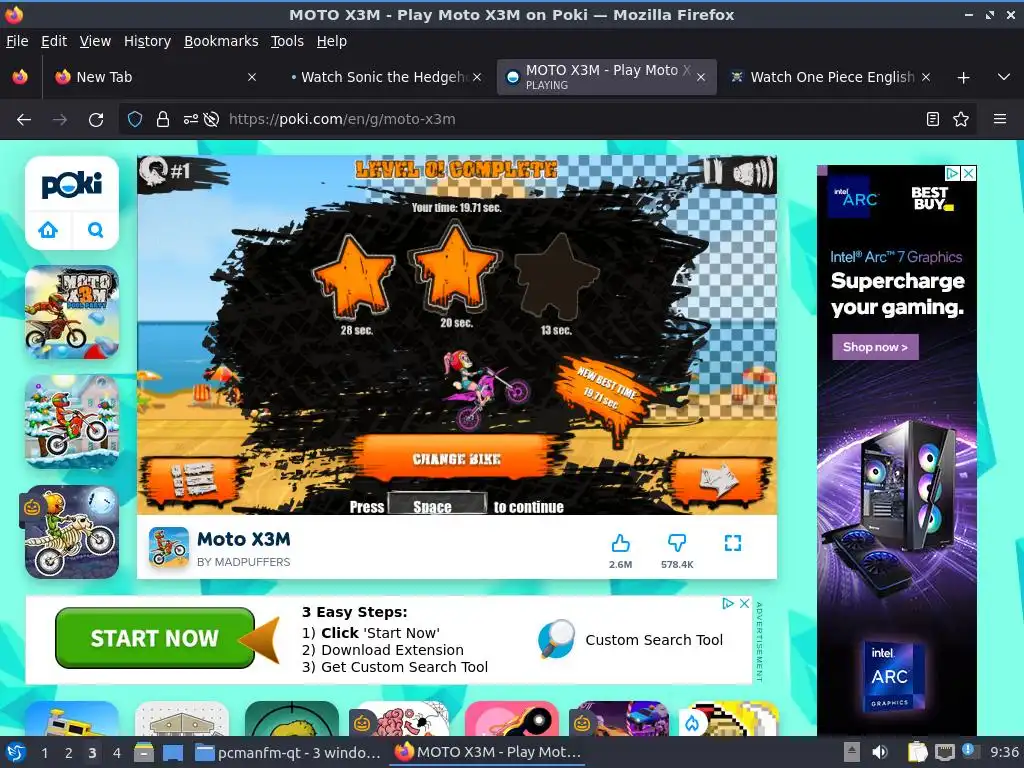Viewport: 1024px width, 768px height.
Task: Switch to virtual desktop 1
Action: (x=44, y=753)
